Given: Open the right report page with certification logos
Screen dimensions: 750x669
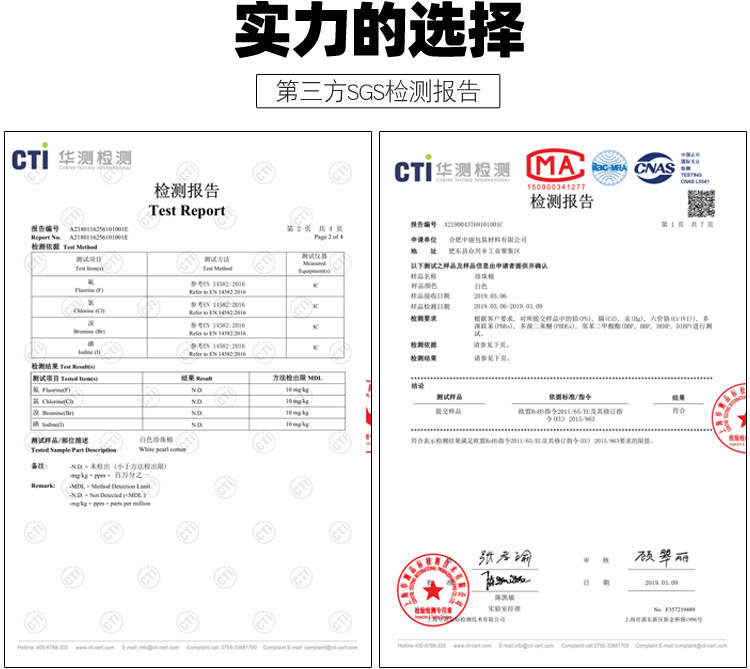Looking at the screenshot, I should 562,400.
